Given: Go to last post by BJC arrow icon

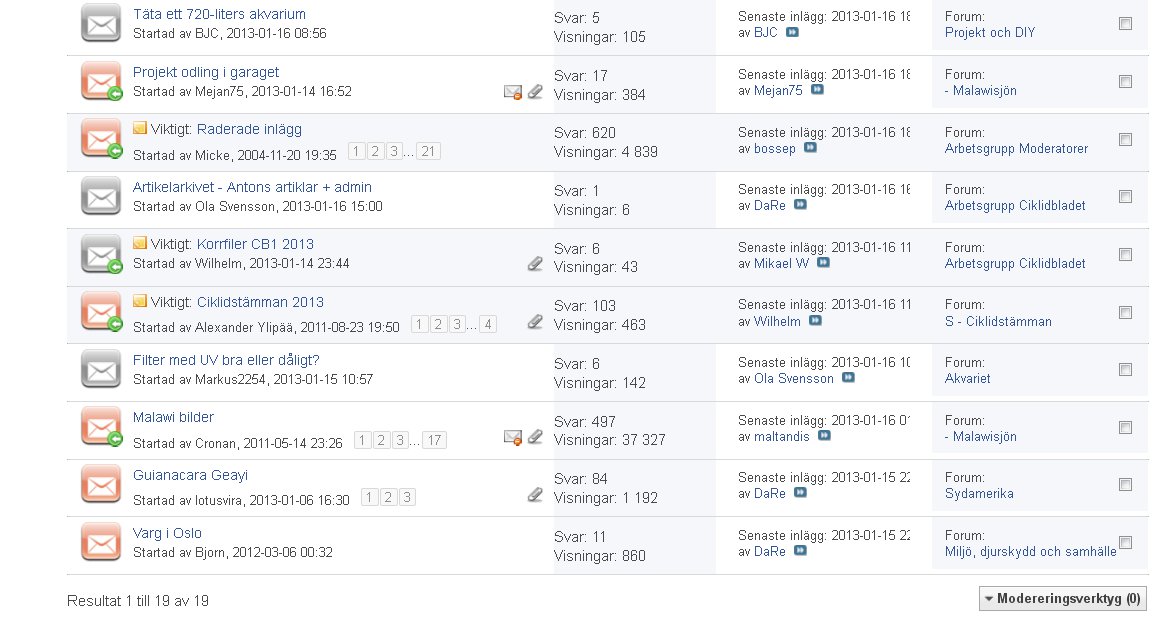Looking at the screenshot, I should tap(792, 33).
